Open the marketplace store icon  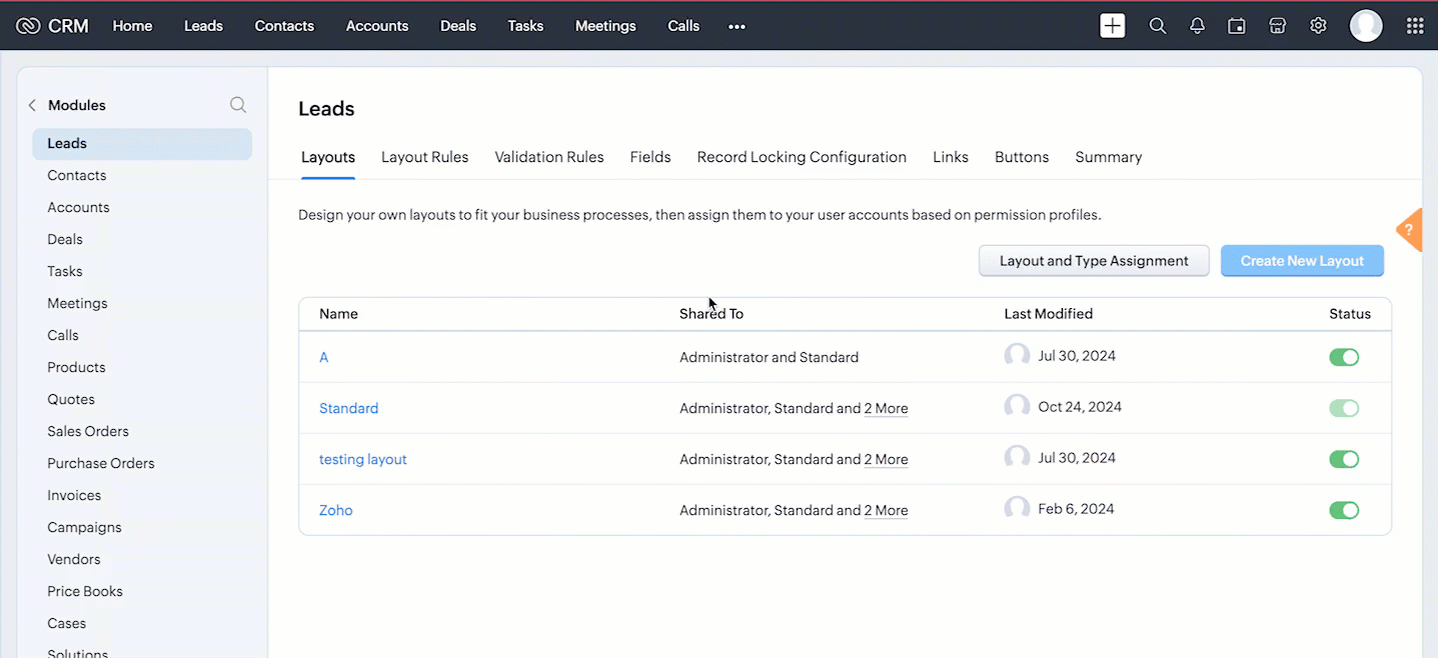click(x=1277, y=26)
